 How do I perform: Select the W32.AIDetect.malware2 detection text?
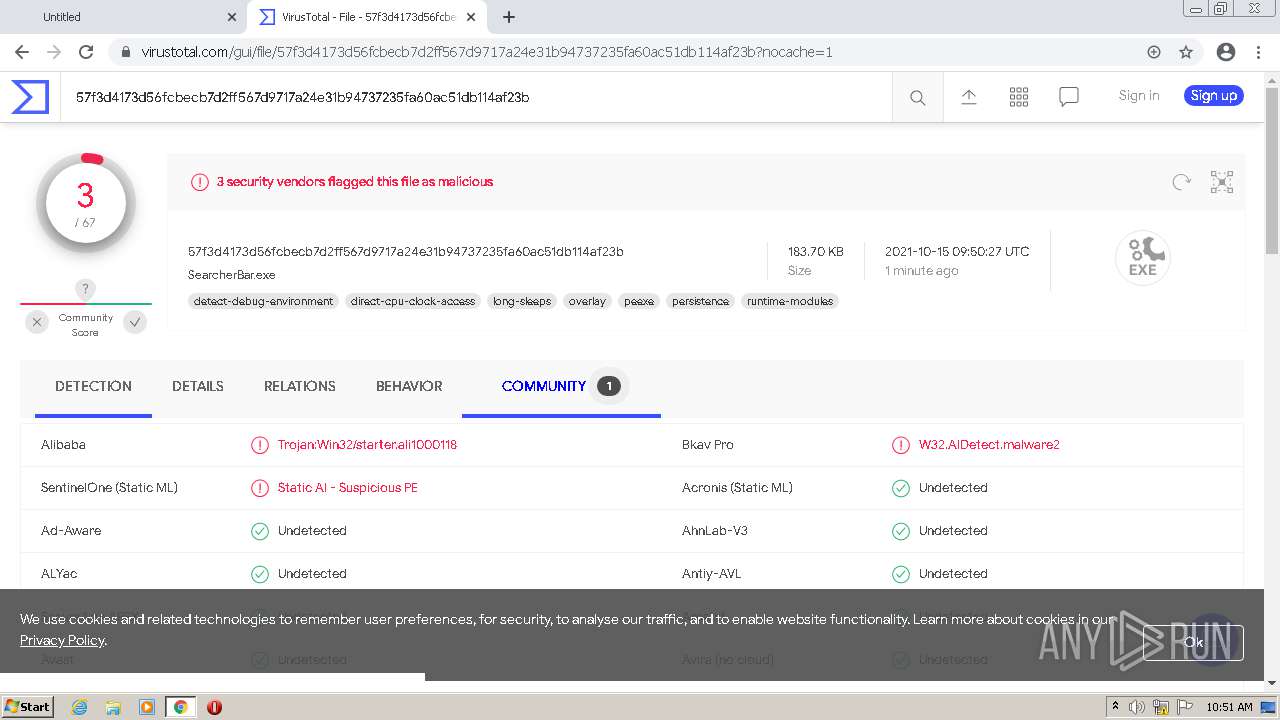[x=989, y=445]
